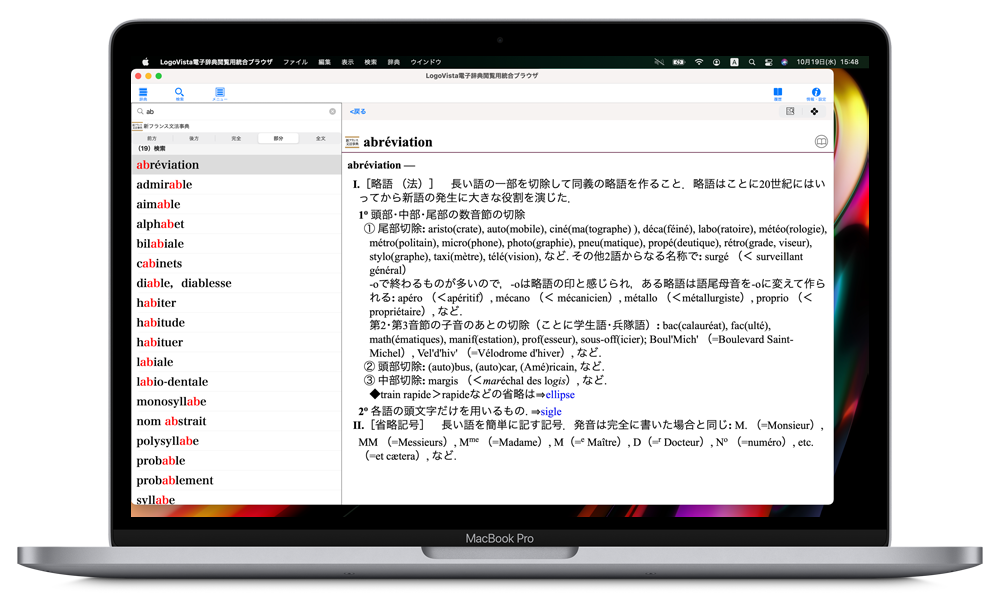Viewport: 1000px width, 600px height.
Task: Click the battery status icon
Action: pos(679,62)
